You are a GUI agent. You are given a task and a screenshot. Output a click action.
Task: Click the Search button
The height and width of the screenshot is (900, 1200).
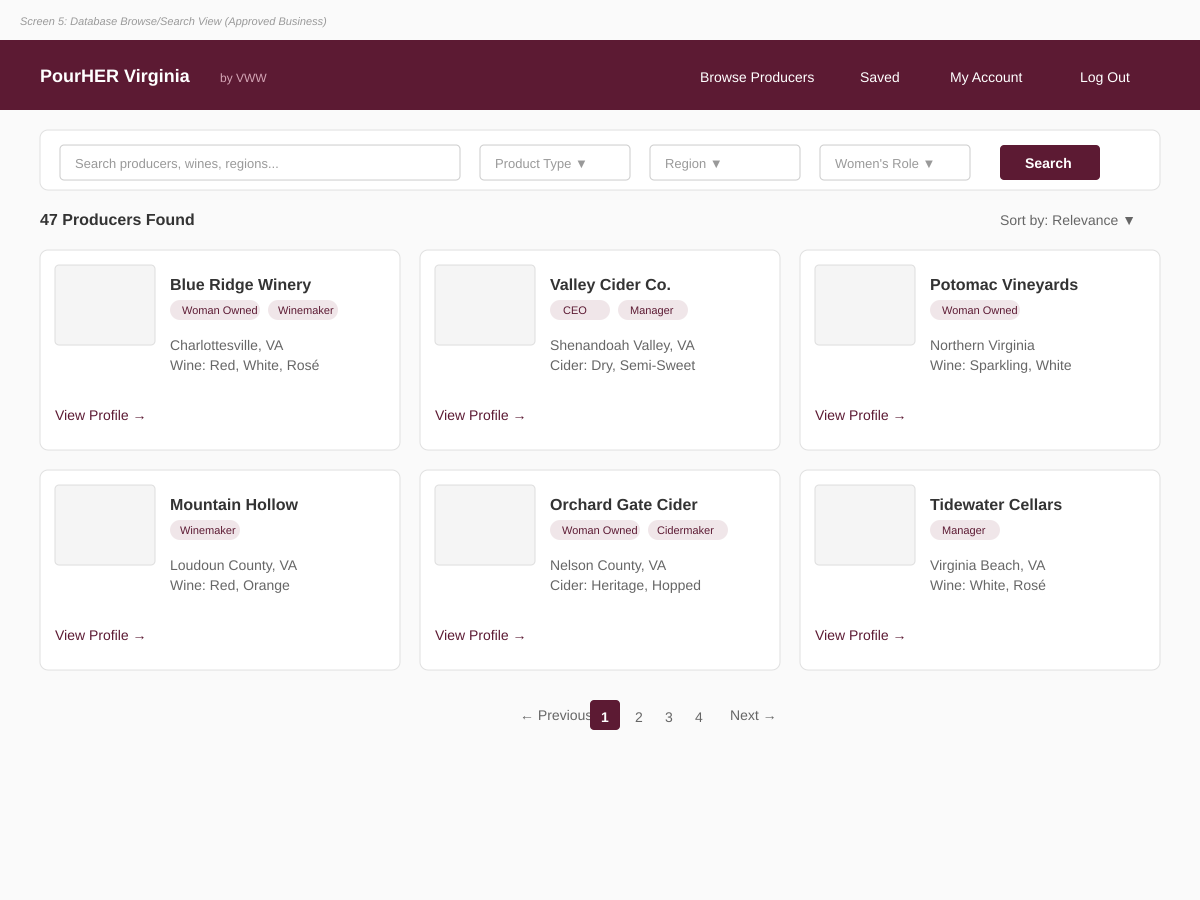(1050, 163)
